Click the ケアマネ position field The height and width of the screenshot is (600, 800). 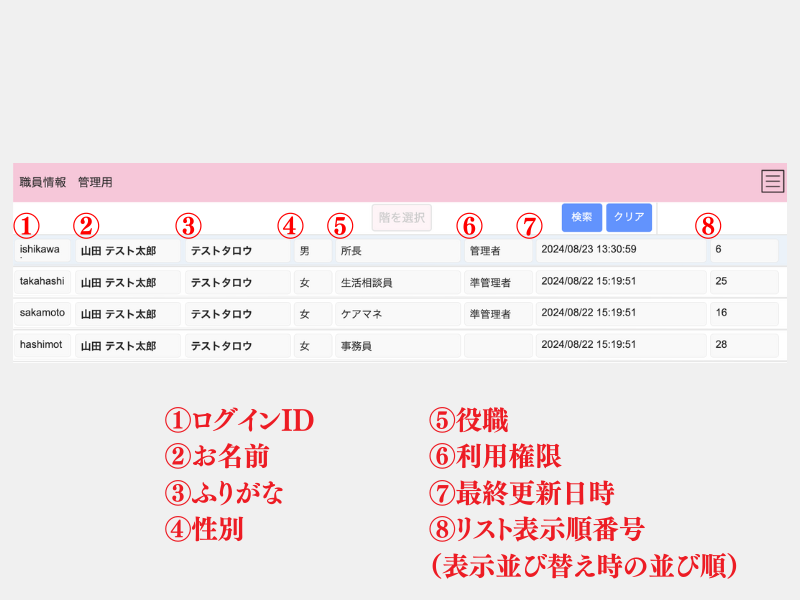pos(396,314)
